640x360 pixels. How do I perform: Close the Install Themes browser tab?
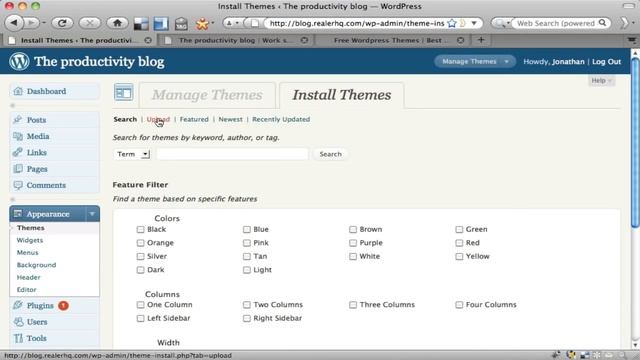[148, 40]
